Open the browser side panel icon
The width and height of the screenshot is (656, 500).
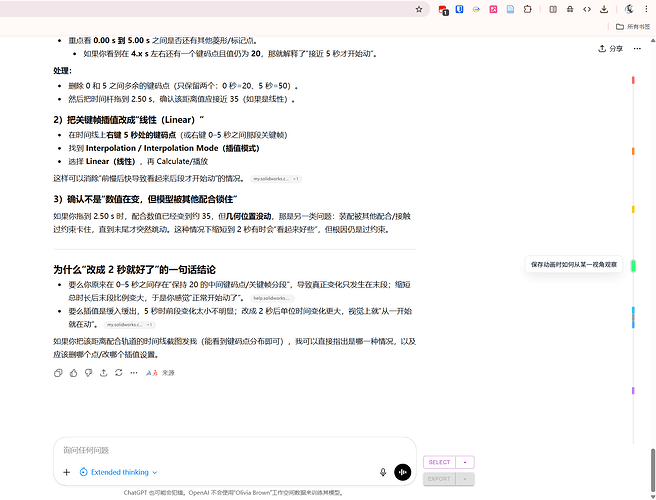(x=553, y=9)
